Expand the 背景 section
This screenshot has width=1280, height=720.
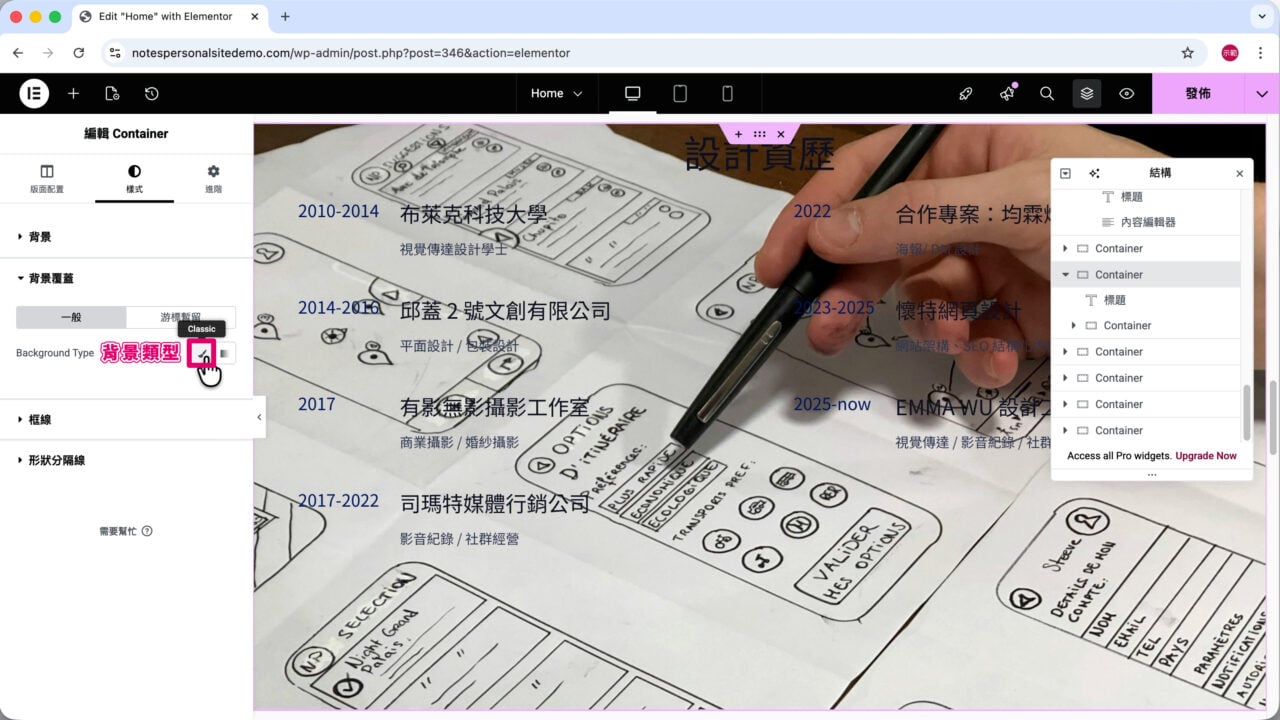(x=126, y=237)
